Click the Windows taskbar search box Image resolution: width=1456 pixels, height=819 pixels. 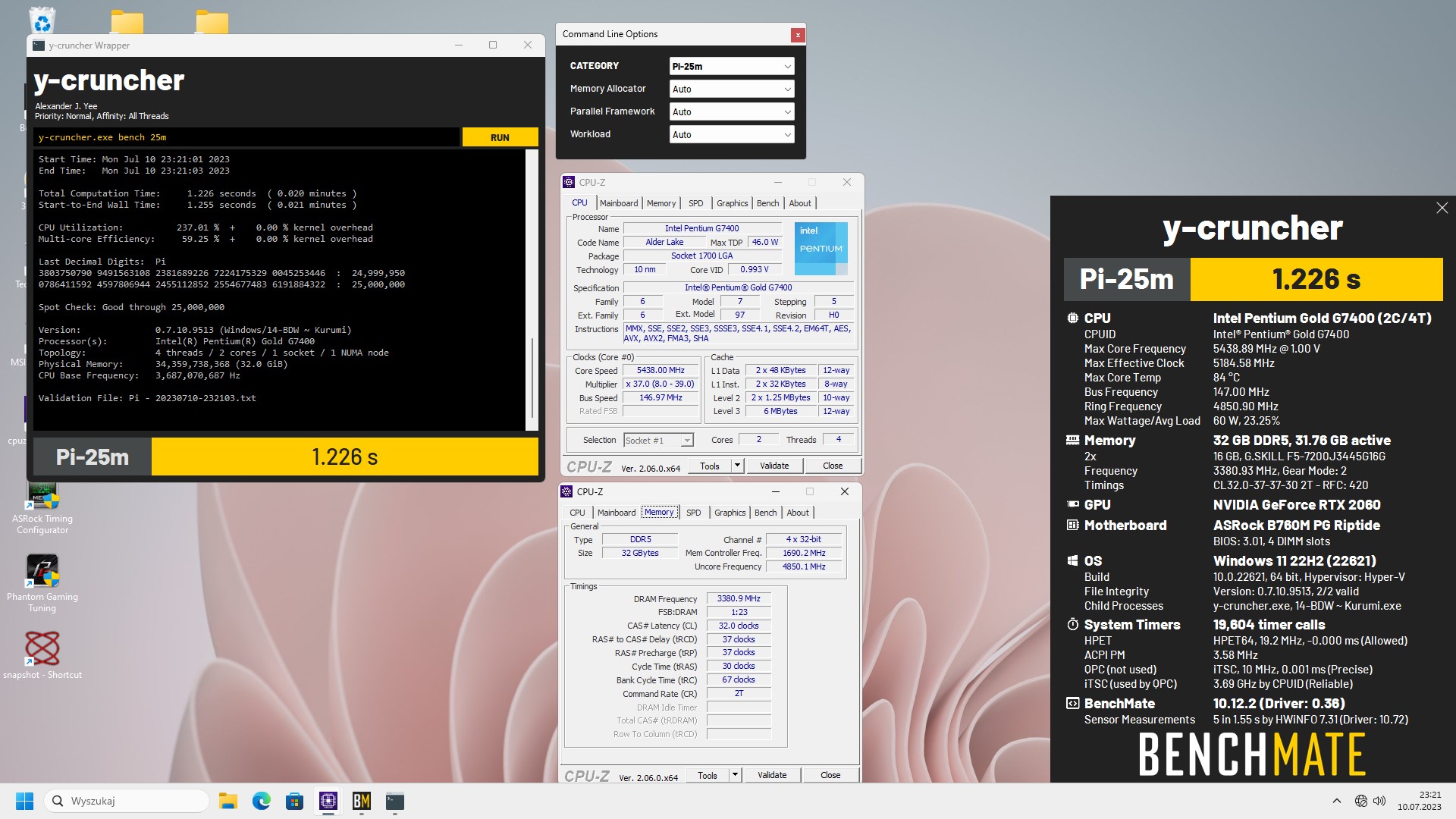[x=127, y=801]
